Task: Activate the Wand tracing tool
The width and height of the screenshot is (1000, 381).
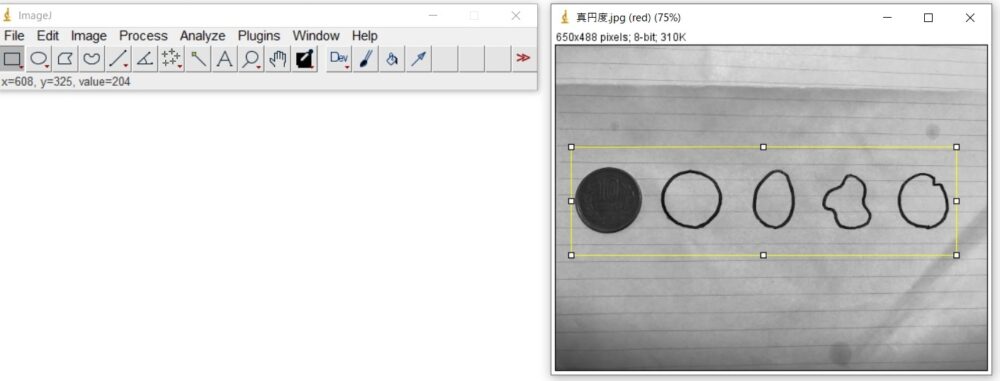Action: [x=198, y=59]
